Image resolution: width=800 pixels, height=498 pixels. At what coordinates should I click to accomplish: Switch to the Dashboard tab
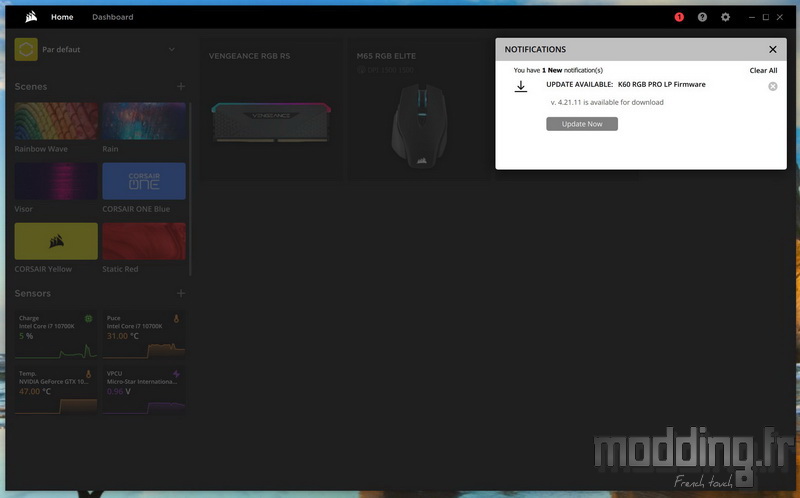pyautogui.click(x=113, y=17)
